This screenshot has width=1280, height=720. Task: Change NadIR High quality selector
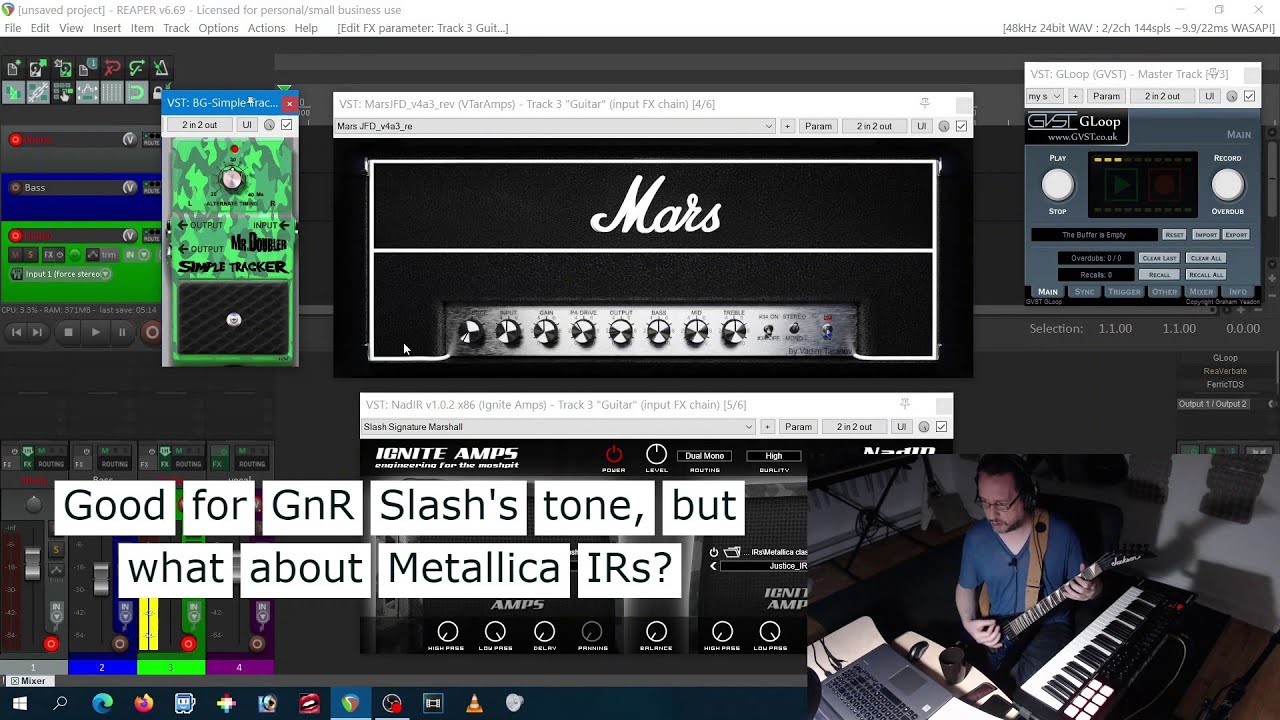pos(773,456)
